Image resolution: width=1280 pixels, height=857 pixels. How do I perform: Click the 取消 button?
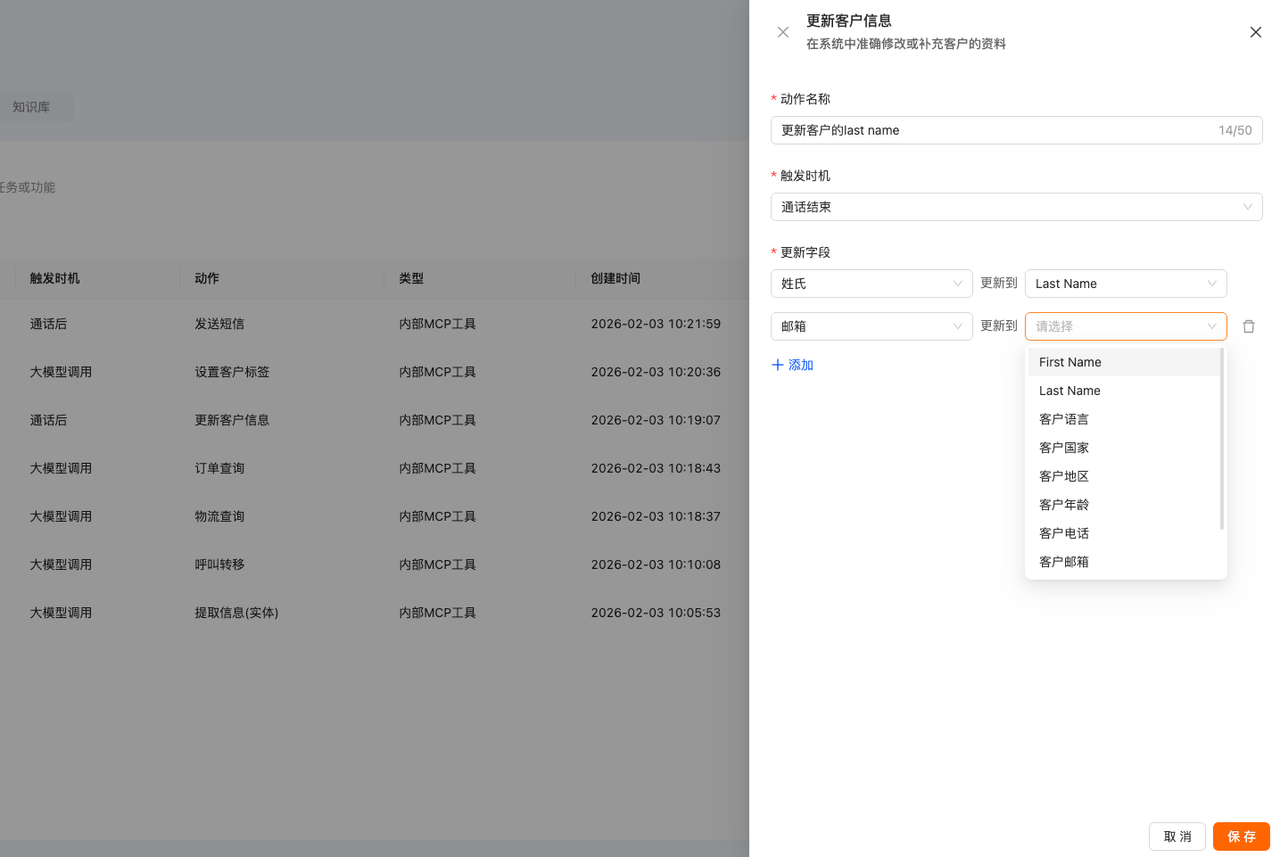1177,836
